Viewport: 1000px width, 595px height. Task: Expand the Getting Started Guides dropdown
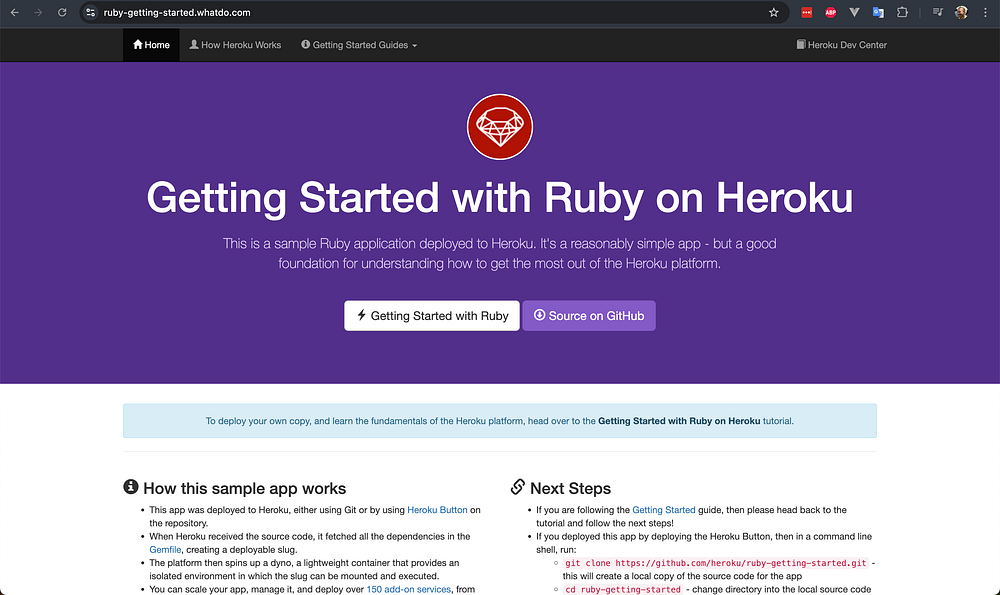click(x=359, y=45)
